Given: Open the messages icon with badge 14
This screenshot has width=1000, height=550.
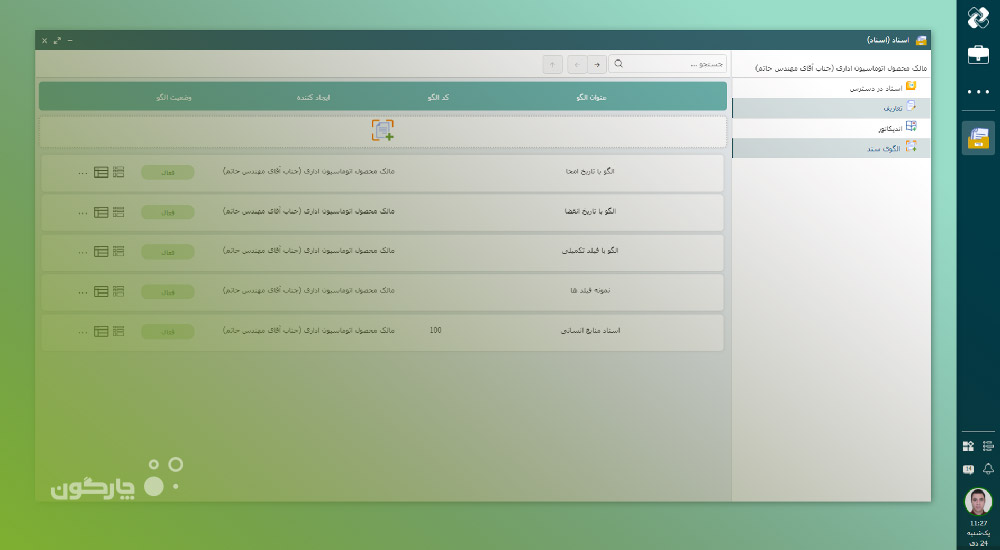Looking at the screenshot, I should (968, 470).
